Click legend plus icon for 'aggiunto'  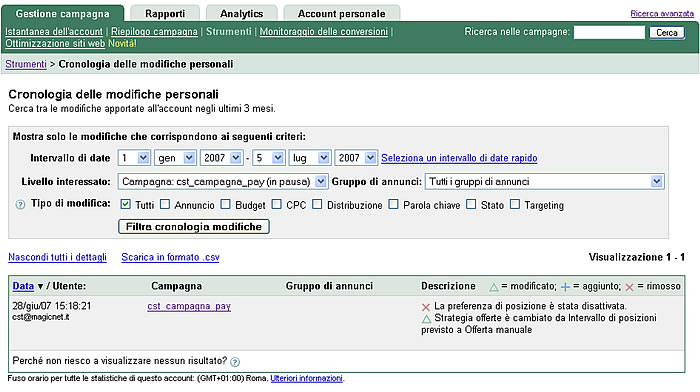coord(565,287)
